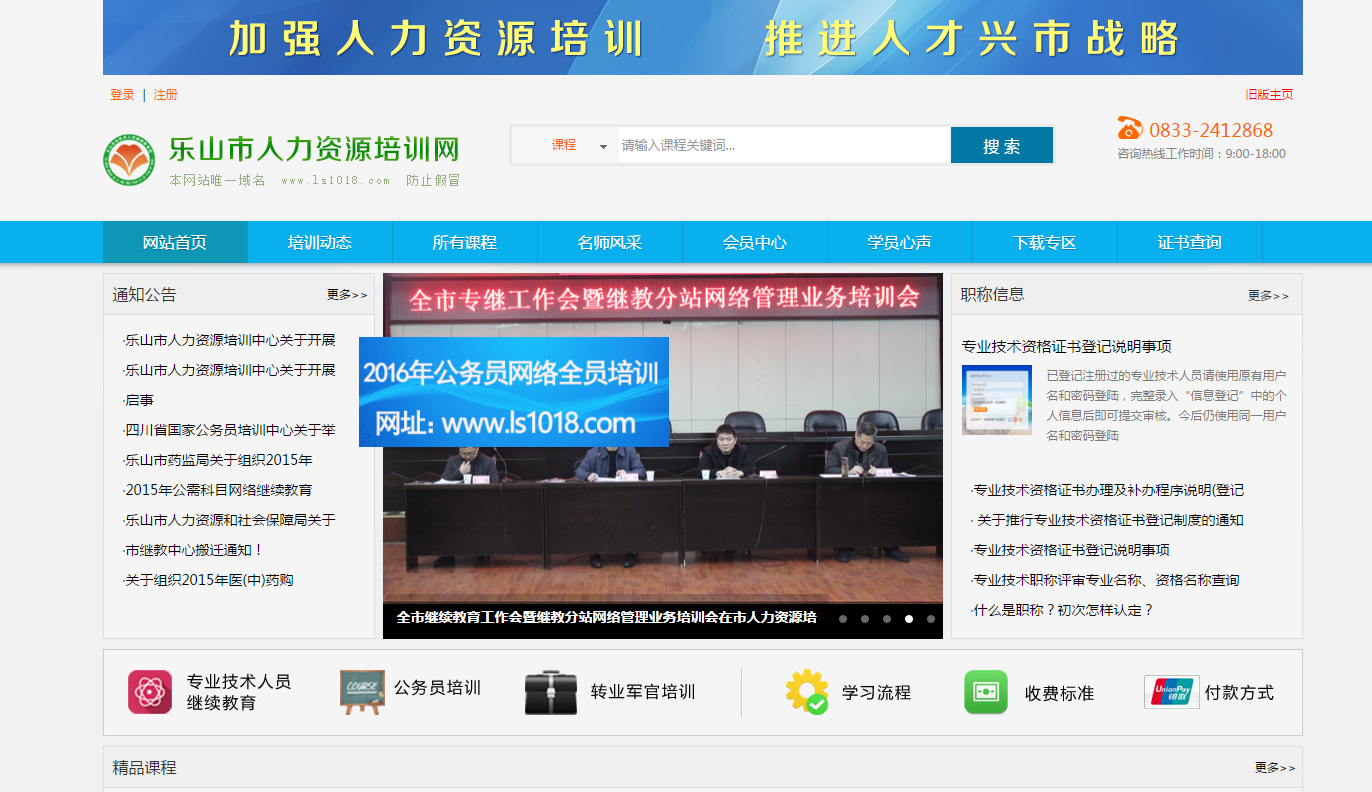Screen dimensions: 1372x792
Task: Open the 所有课程 navigation tab
Action: (465, 242)
